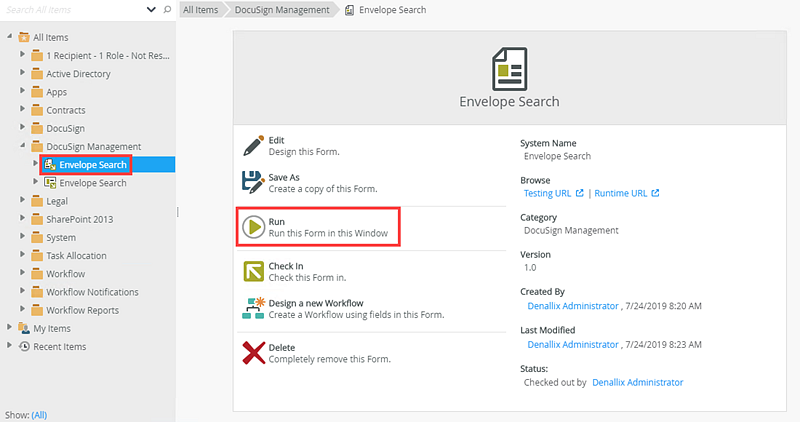Go to All Items breadcrumb
This screenshot has width=800, height=422.
(201, 10)
